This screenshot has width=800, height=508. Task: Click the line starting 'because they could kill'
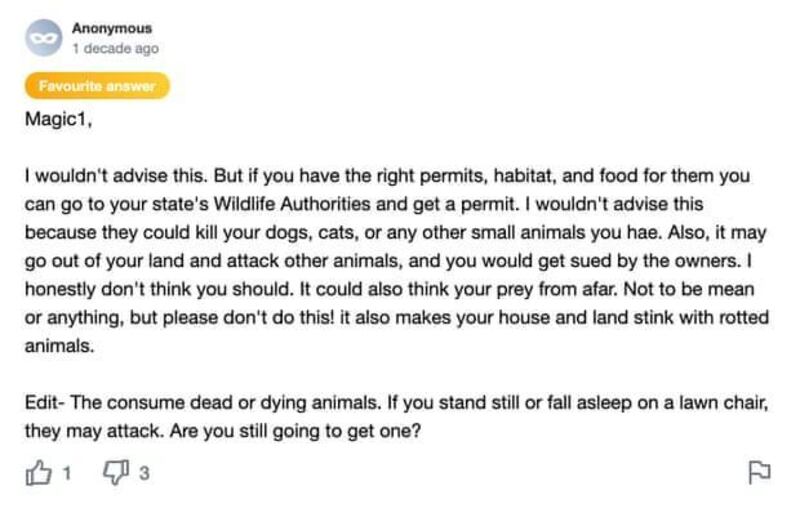(386, 234)
